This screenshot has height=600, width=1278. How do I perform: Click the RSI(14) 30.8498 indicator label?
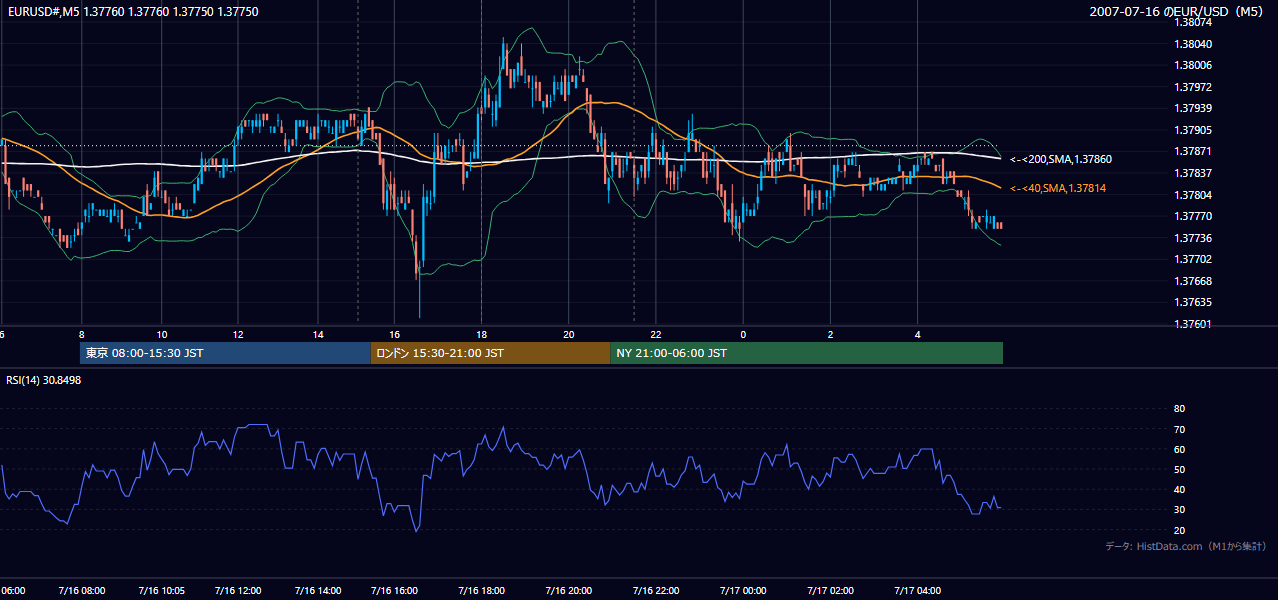44,380
